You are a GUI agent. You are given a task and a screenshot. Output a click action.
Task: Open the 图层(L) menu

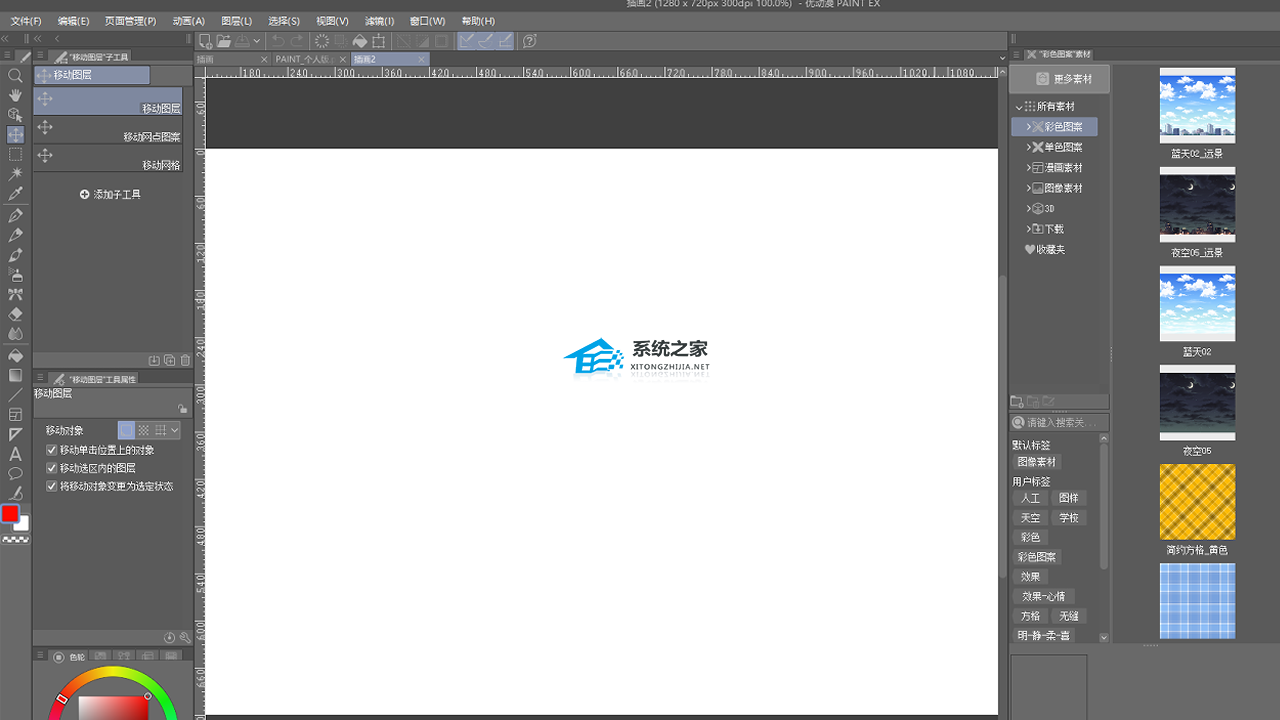coord(236,21)
